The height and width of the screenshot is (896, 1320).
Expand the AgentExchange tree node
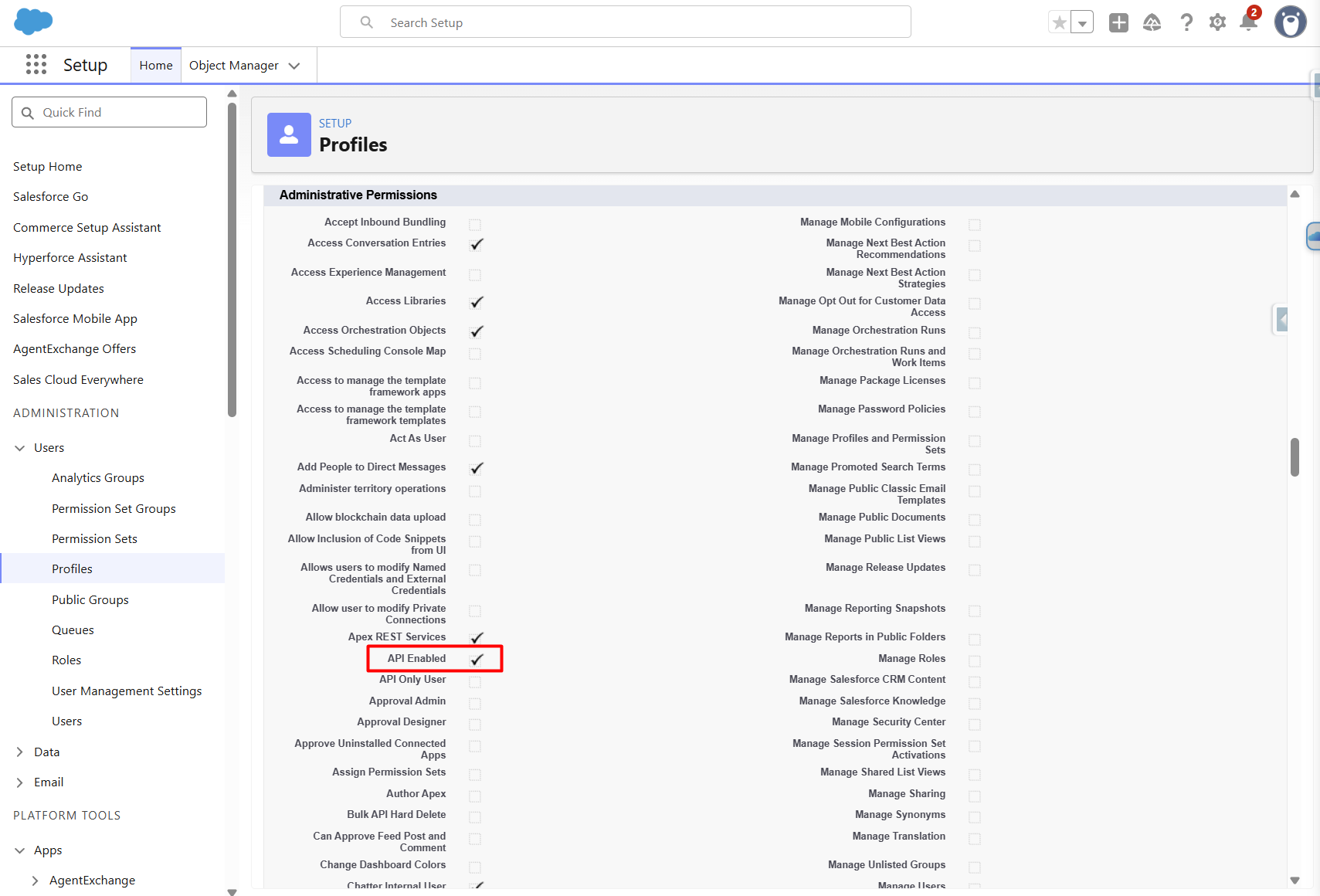36,881
